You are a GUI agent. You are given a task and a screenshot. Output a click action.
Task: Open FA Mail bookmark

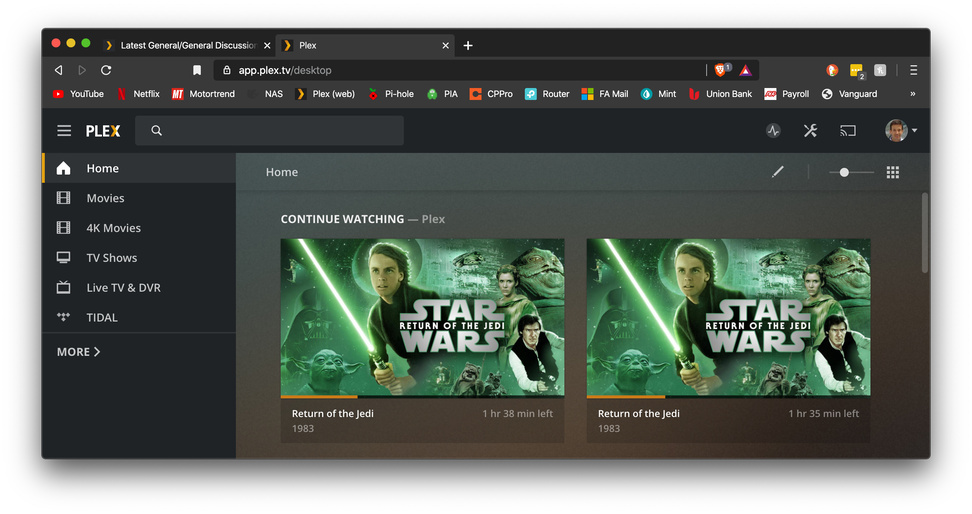604,94
